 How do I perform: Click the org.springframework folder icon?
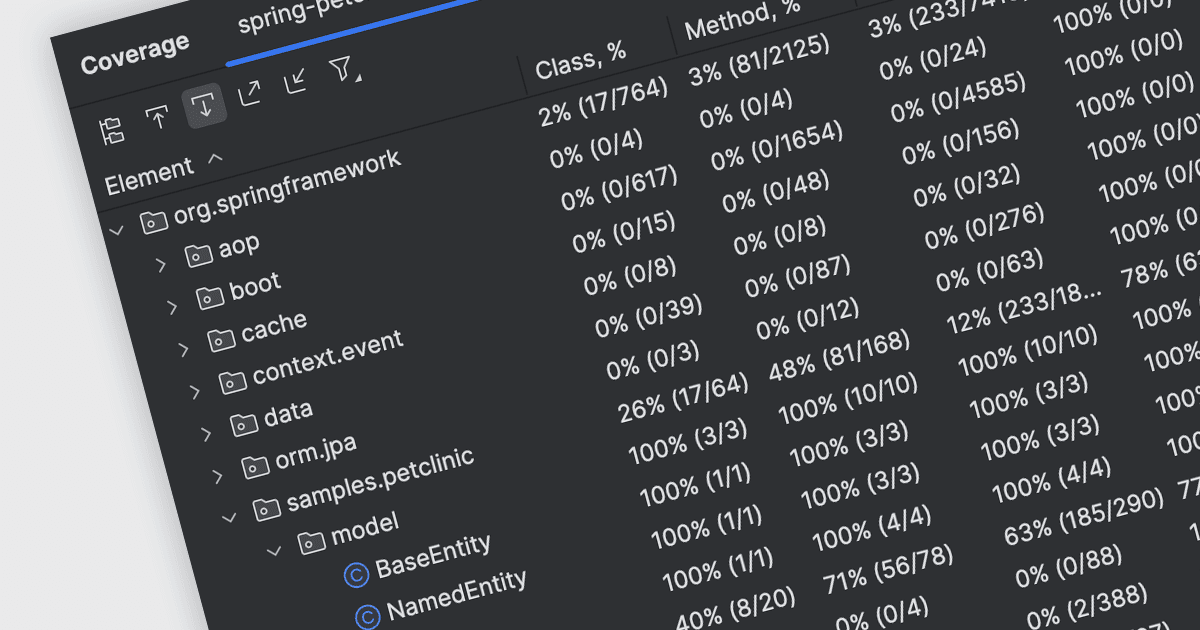(152, 222)
